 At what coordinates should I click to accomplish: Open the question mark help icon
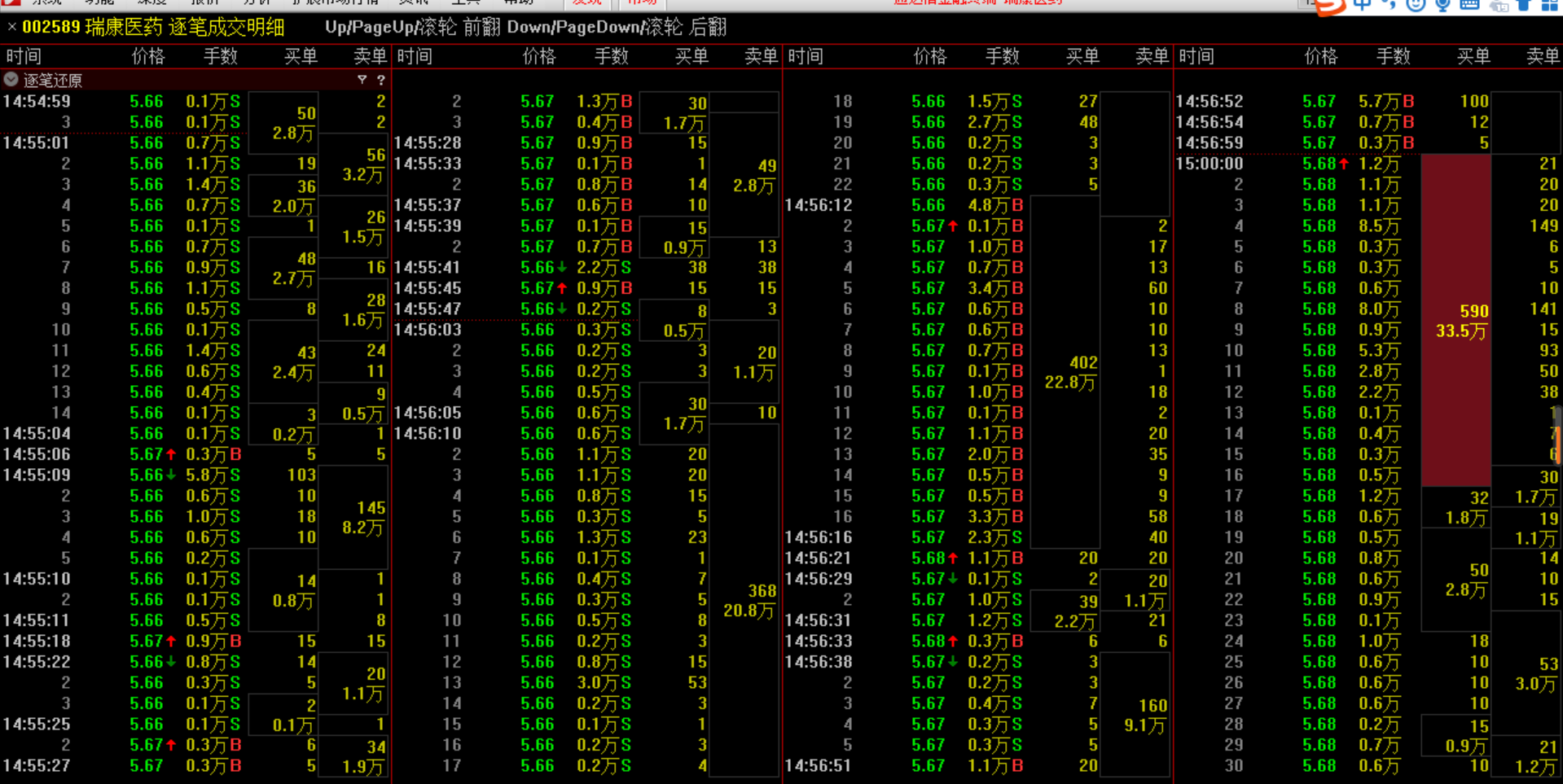pos(380,80)
